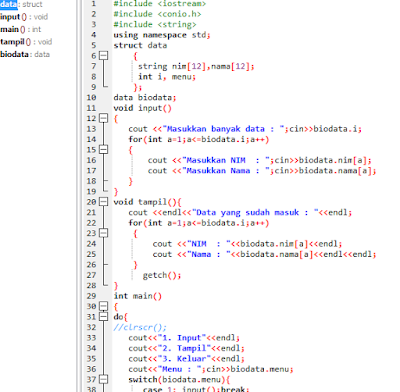Collapse the do-loop fold at line 31
This screenshot has height=392, width=400.
coord(104,317)
